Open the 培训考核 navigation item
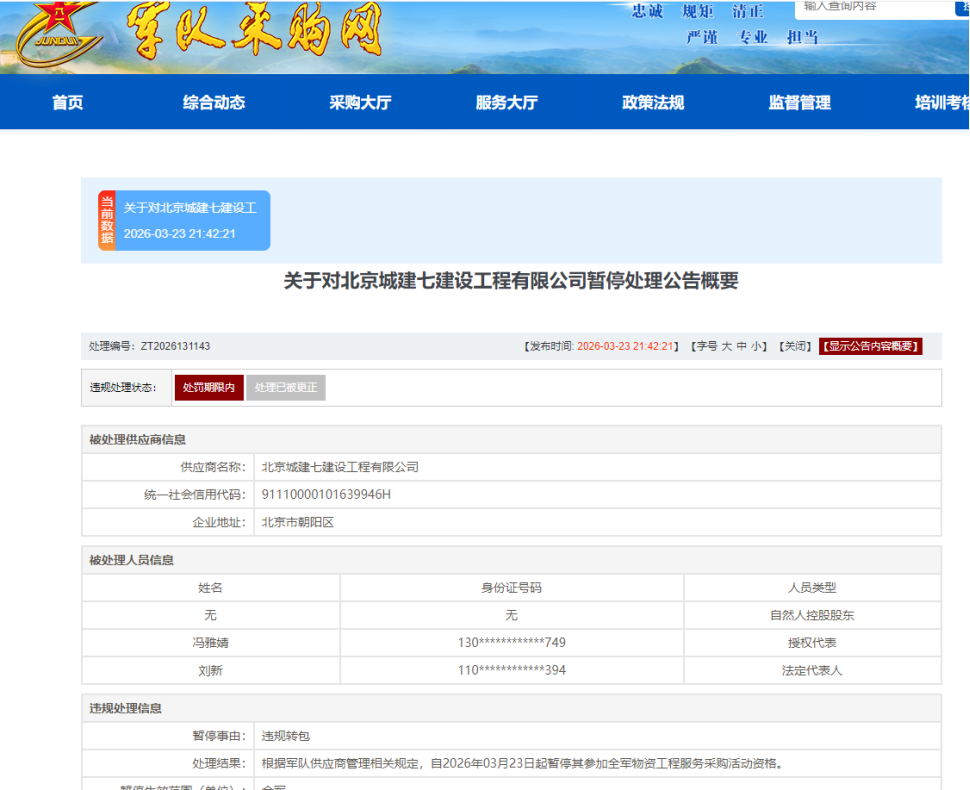 940,102
